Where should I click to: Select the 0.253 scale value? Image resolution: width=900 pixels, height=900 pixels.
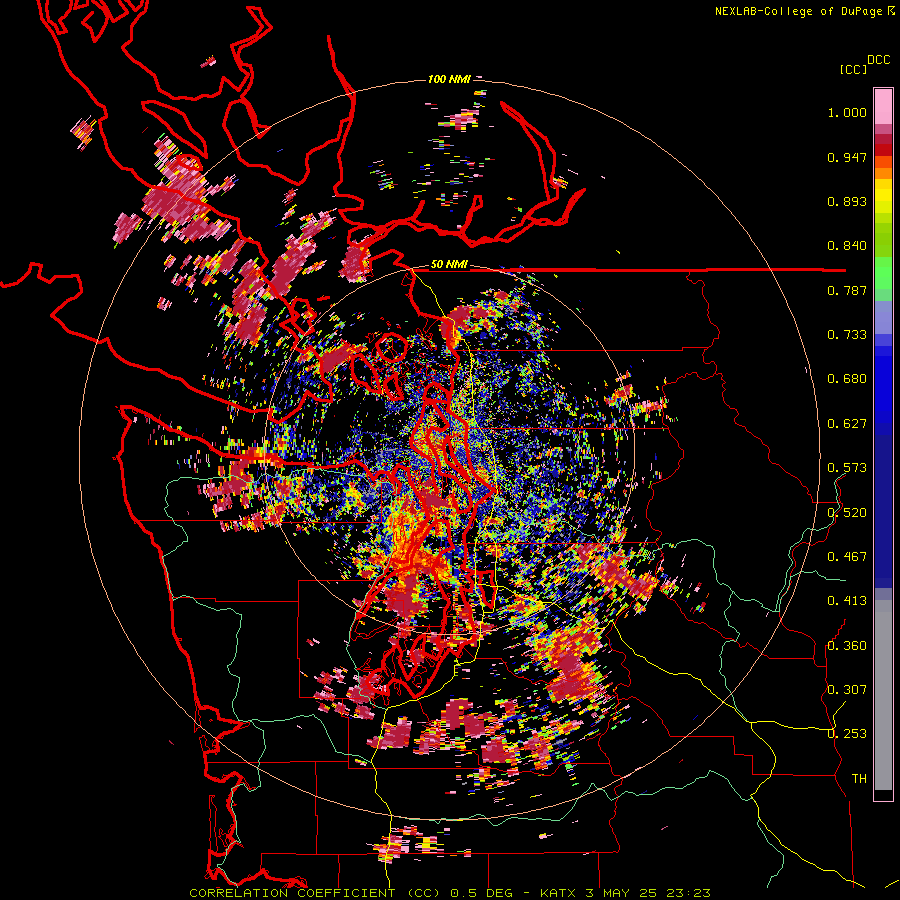click(x=847, y=734)
